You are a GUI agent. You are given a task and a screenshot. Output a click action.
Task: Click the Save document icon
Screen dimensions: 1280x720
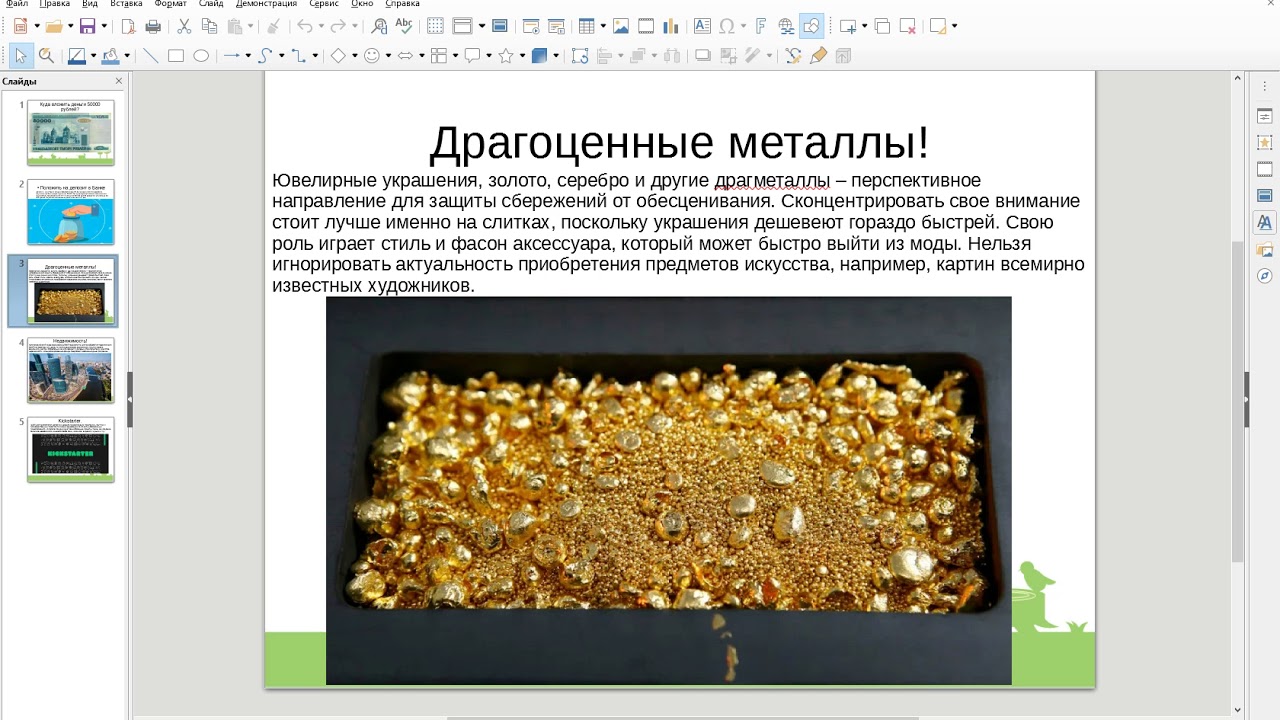(x=87, y=26)
